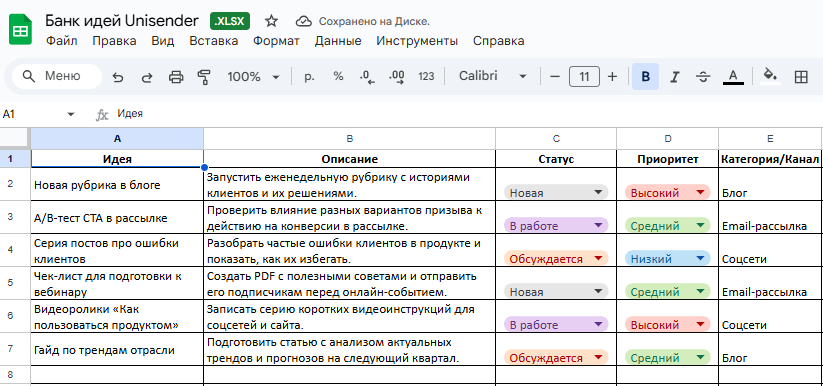
Task: Open priority dropdown Высокий in row 6
Action: 668,325
